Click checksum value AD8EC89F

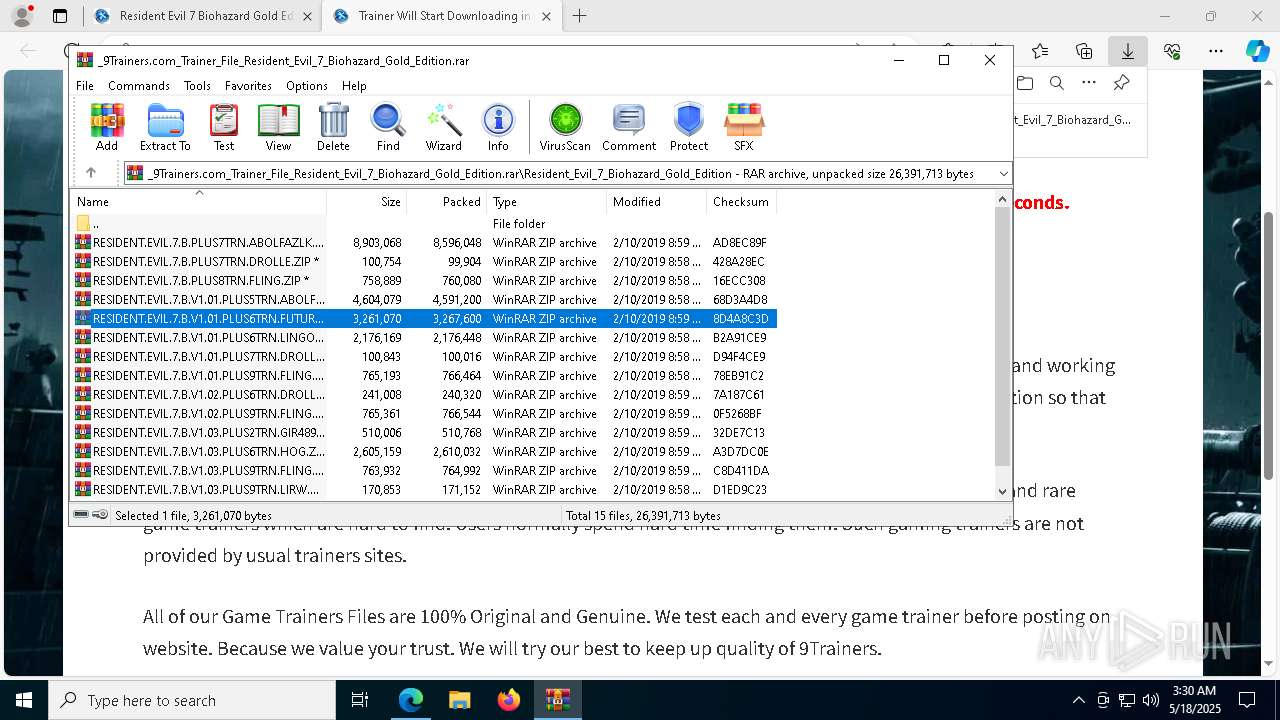click(740, 243)
